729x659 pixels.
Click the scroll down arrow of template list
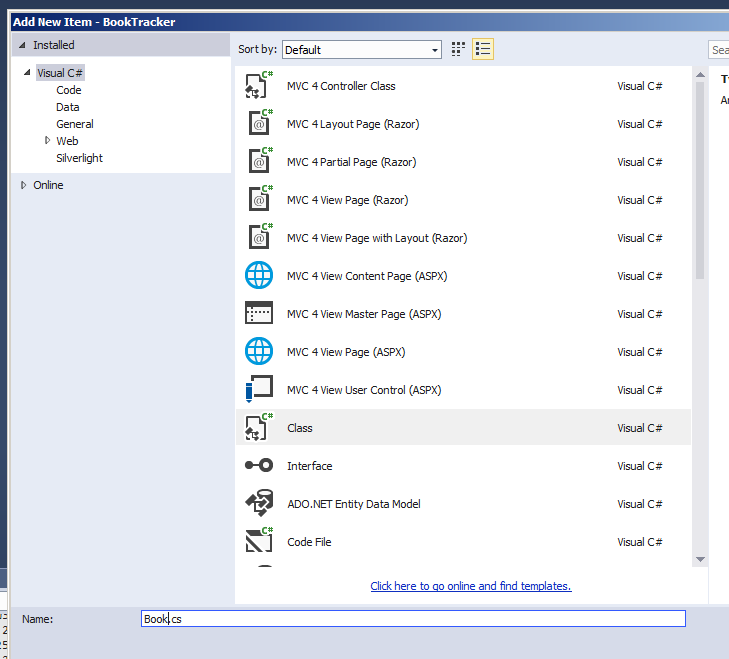pos(700,559)
